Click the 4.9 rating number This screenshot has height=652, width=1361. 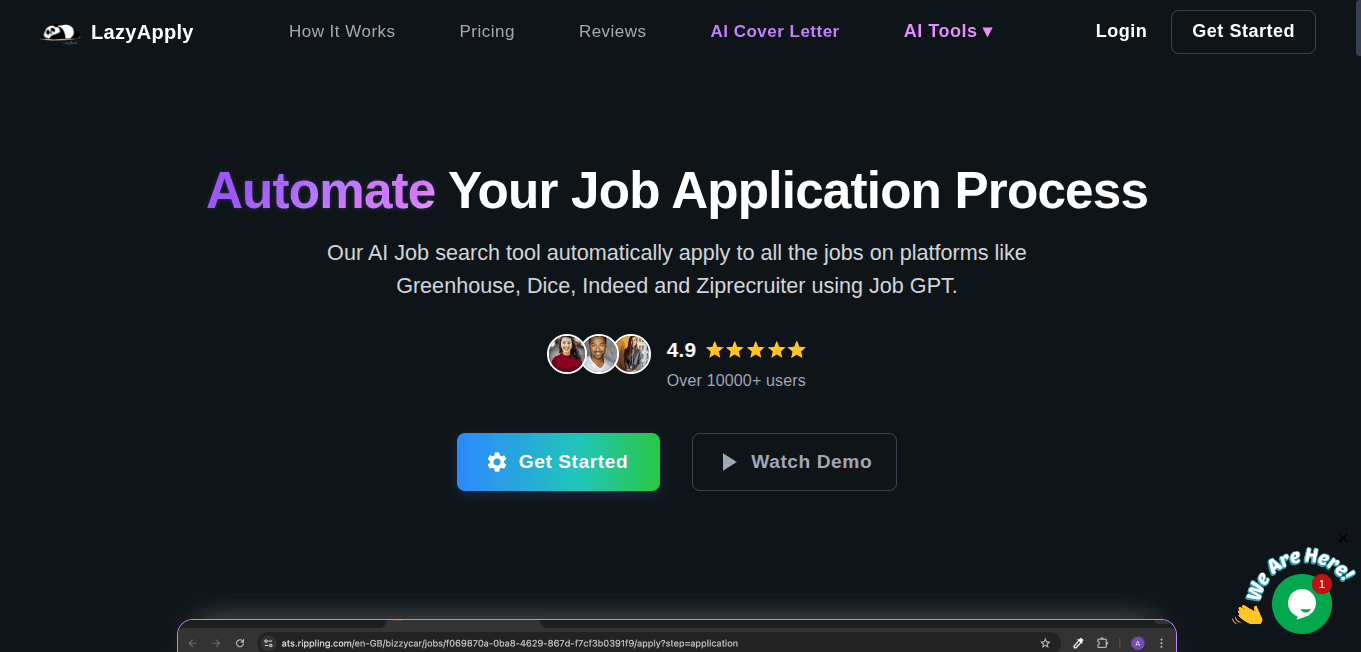[x=681, y=350]
